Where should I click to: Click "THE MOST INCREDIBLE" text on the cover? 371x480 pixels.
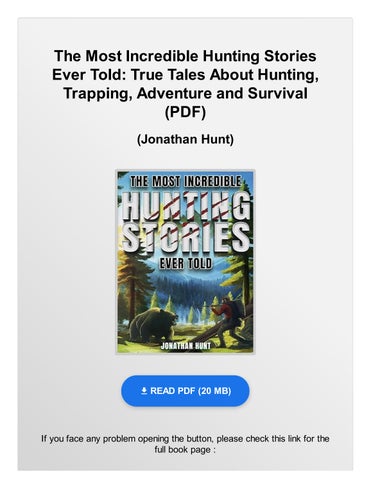click(185, 182)
